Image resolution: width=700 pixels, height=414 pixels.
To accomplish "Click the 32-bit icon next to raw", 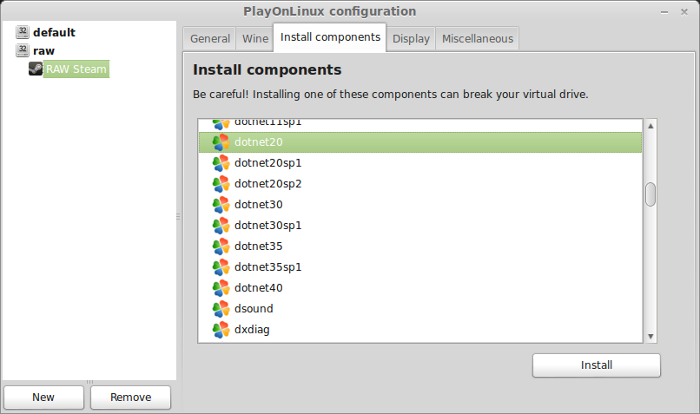I will [x=22, y=50].
